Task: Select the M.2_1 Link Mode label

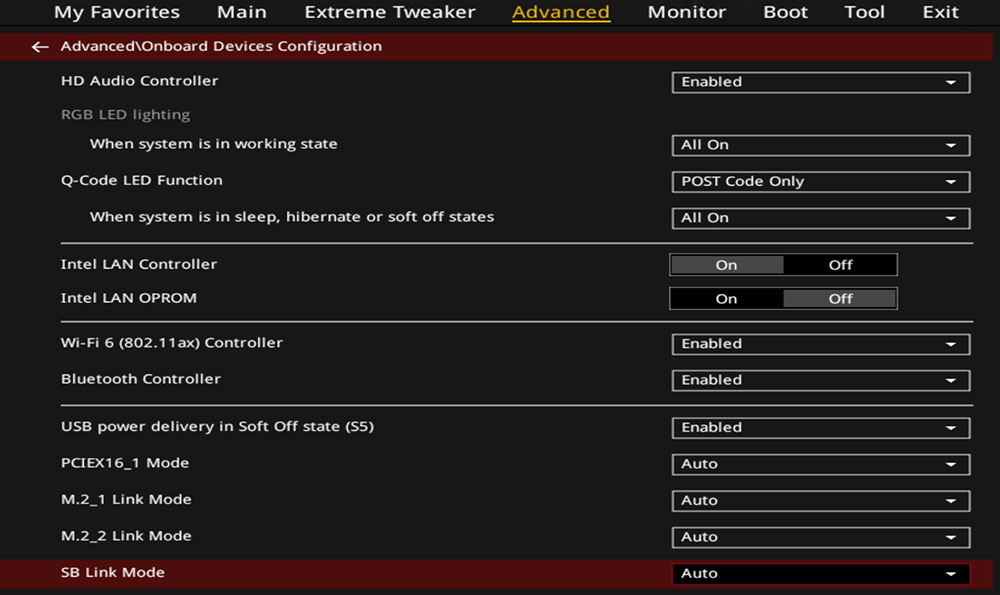Action: click(x=126, y=499)
